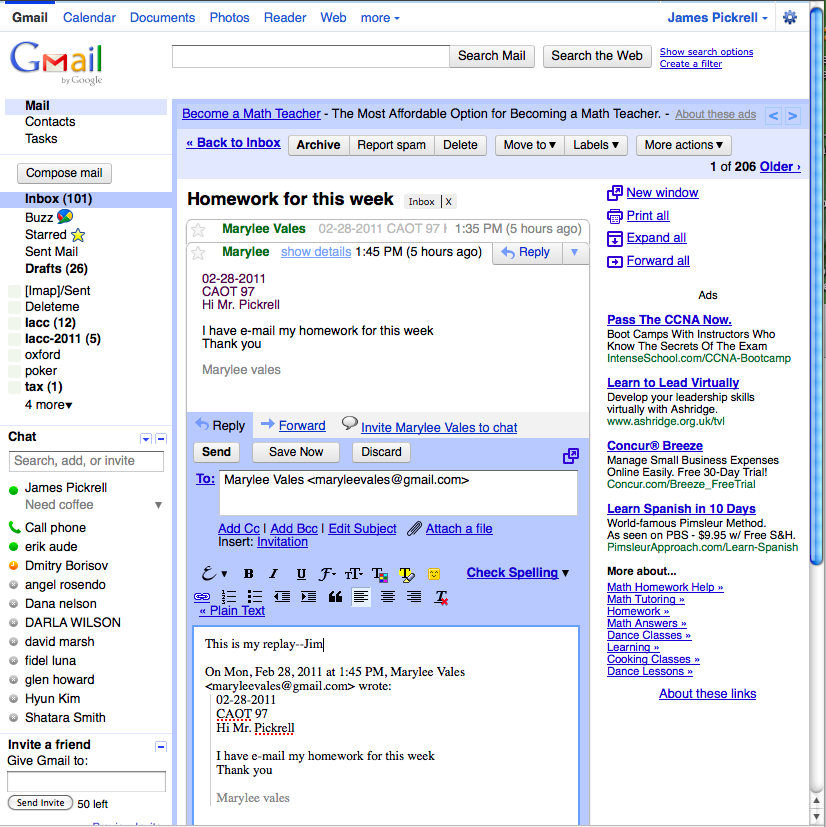Click the Forward all icon
This screenshot has height=827, width=826.
pos(614,262)
